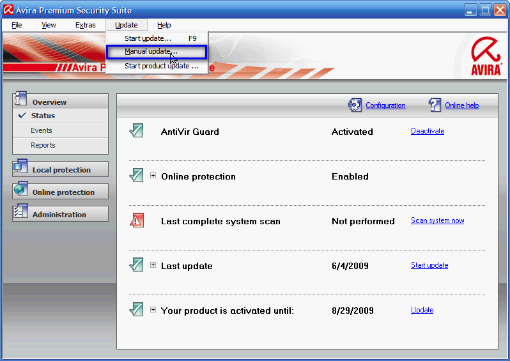Click the 'AntiVir Guard' label
The width and height of the screenshot is (510, 361).
(190, 132)
